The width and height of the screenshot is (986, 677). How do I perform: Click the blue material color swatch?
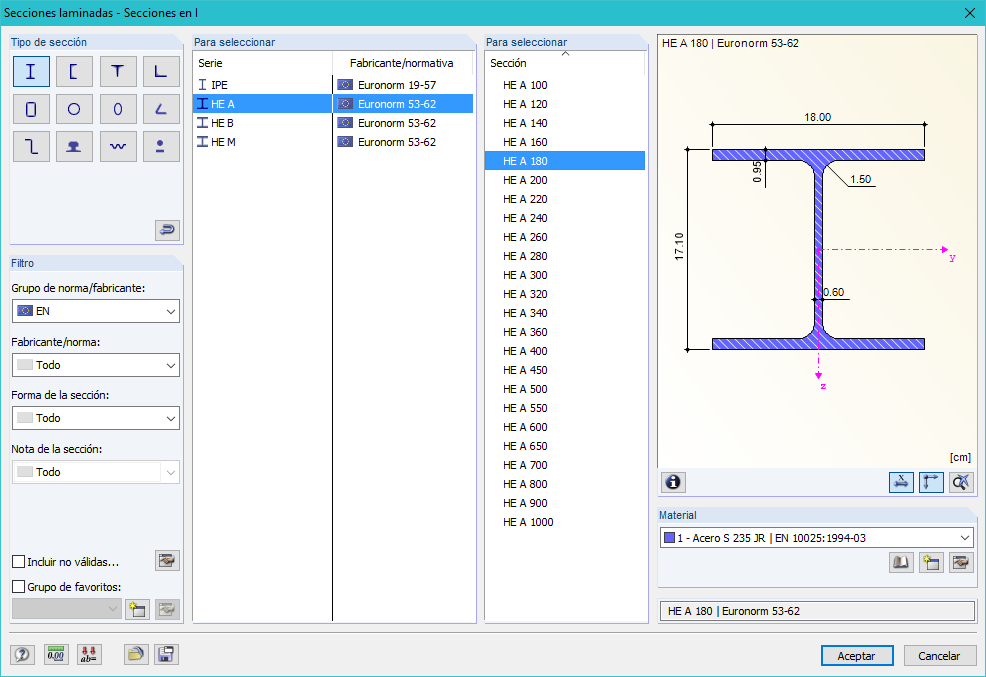(669, 538)
